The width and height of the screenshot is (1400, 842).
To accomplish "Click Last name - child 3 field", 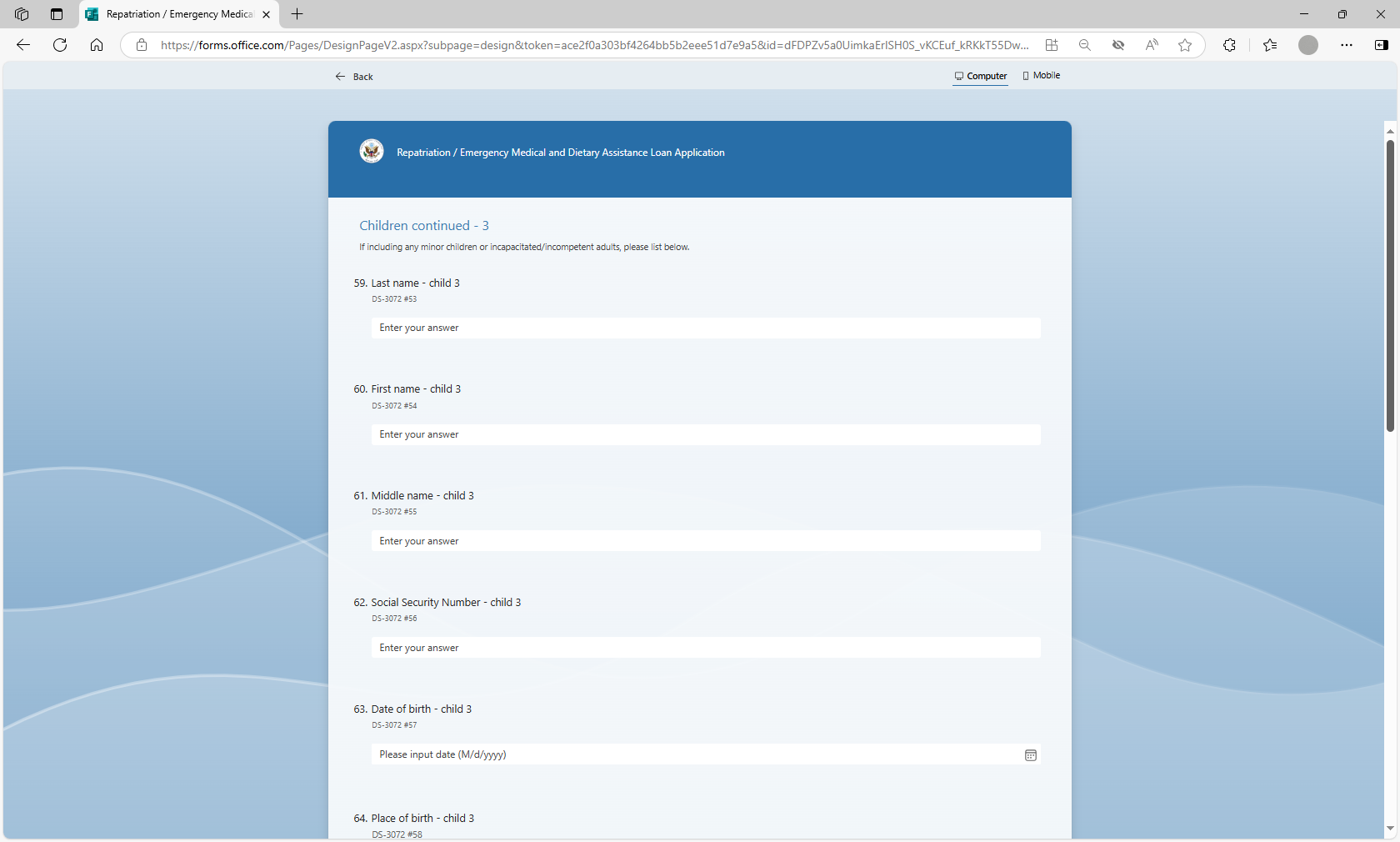I will tap(705, 328).
